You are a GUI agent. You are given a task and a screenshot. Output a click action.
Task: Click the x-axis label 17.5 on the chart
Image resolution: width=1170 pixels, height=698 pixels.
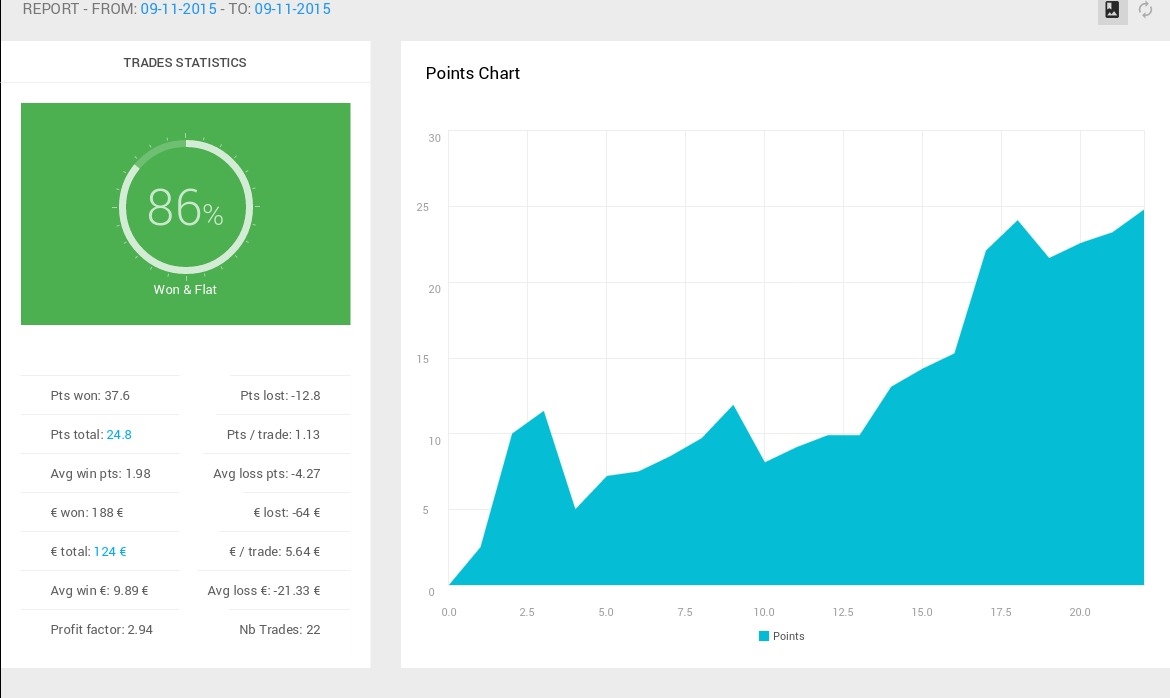pos(1001,612)
